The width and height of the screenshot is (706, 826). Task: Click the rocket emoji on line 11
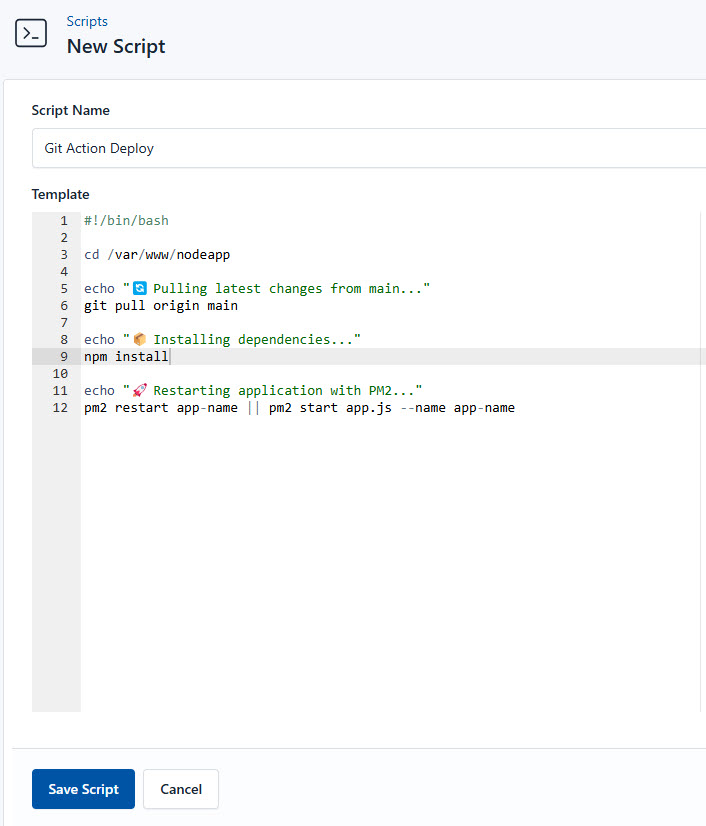click(139, 390)
